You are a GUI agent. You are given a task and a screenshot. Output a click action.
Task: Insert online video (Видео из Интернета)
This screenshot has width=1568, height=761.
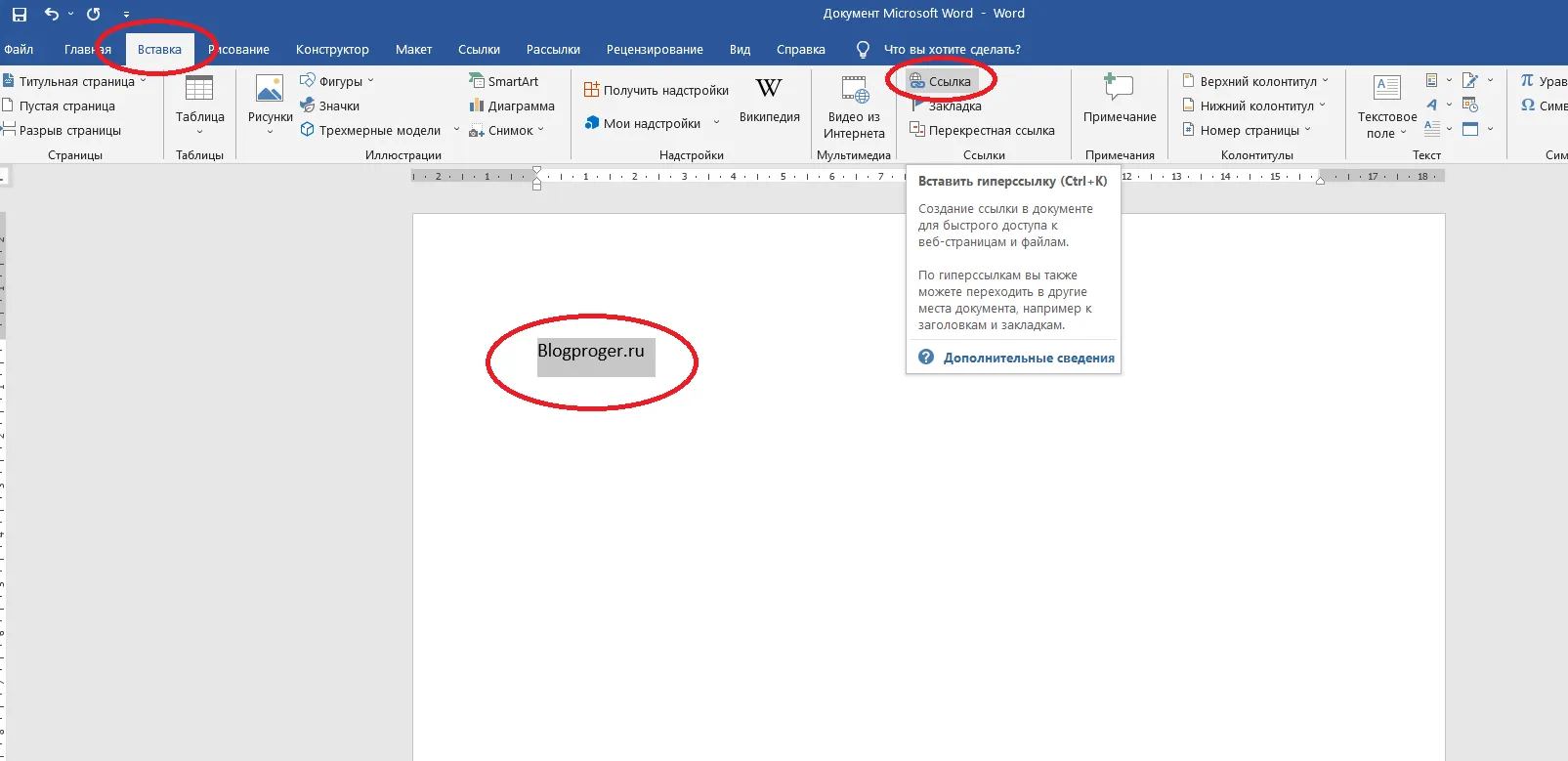pos(854,107)
